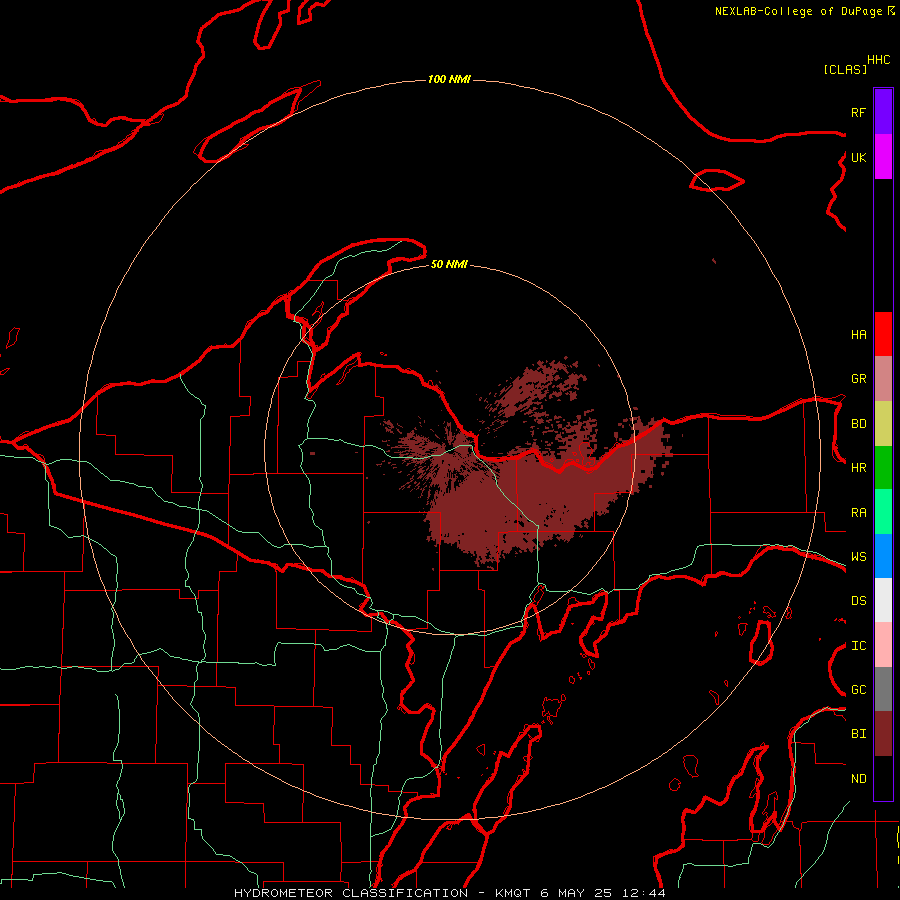Click the BI brown legend swatch
Viewport: 900px width, 900px height.
click(x=883, y=734)
